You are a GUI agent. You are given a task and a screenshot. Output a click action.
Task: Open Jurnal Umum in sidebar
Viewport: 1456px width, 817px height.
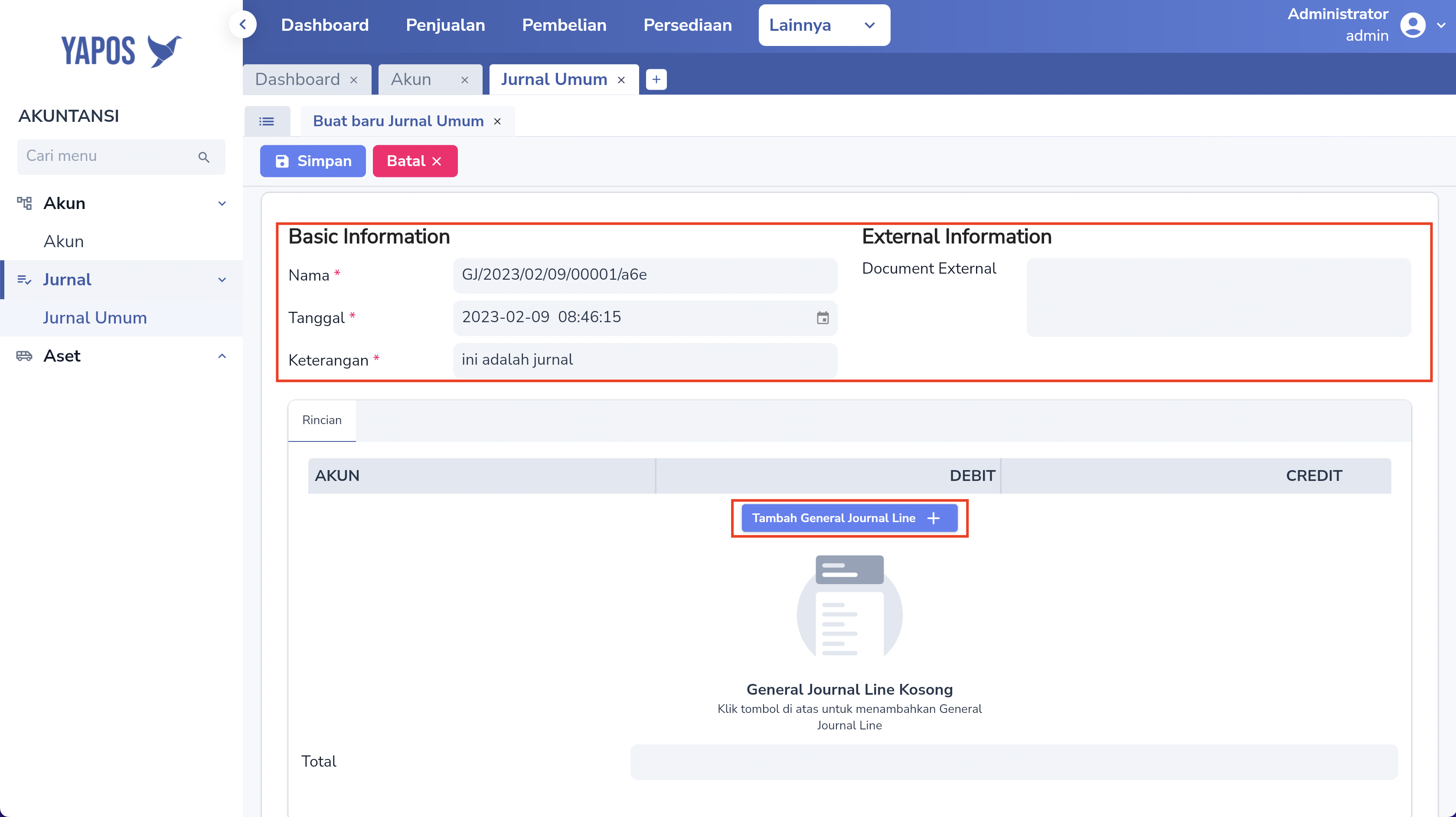click(95, 318)
